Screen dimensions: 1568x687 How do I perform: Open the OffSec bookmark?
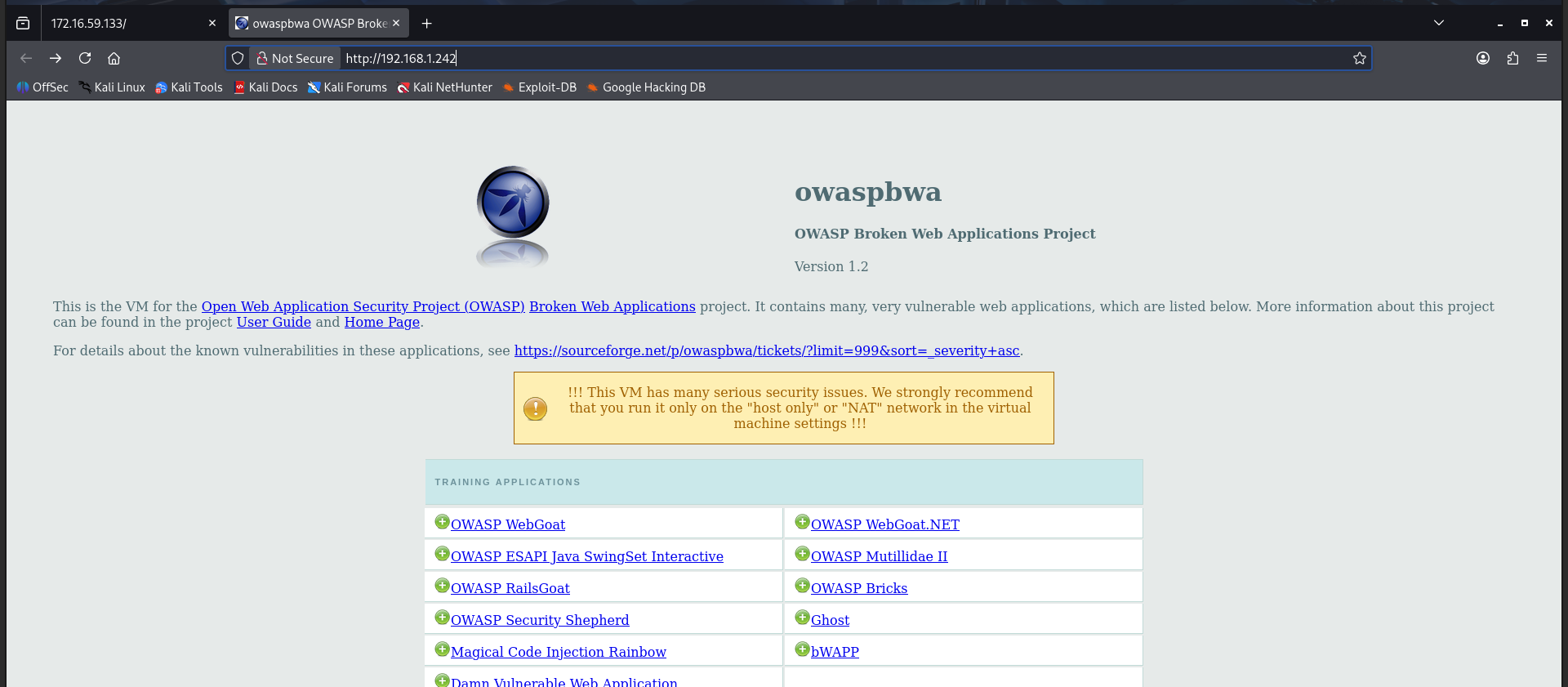click(42, 87)
